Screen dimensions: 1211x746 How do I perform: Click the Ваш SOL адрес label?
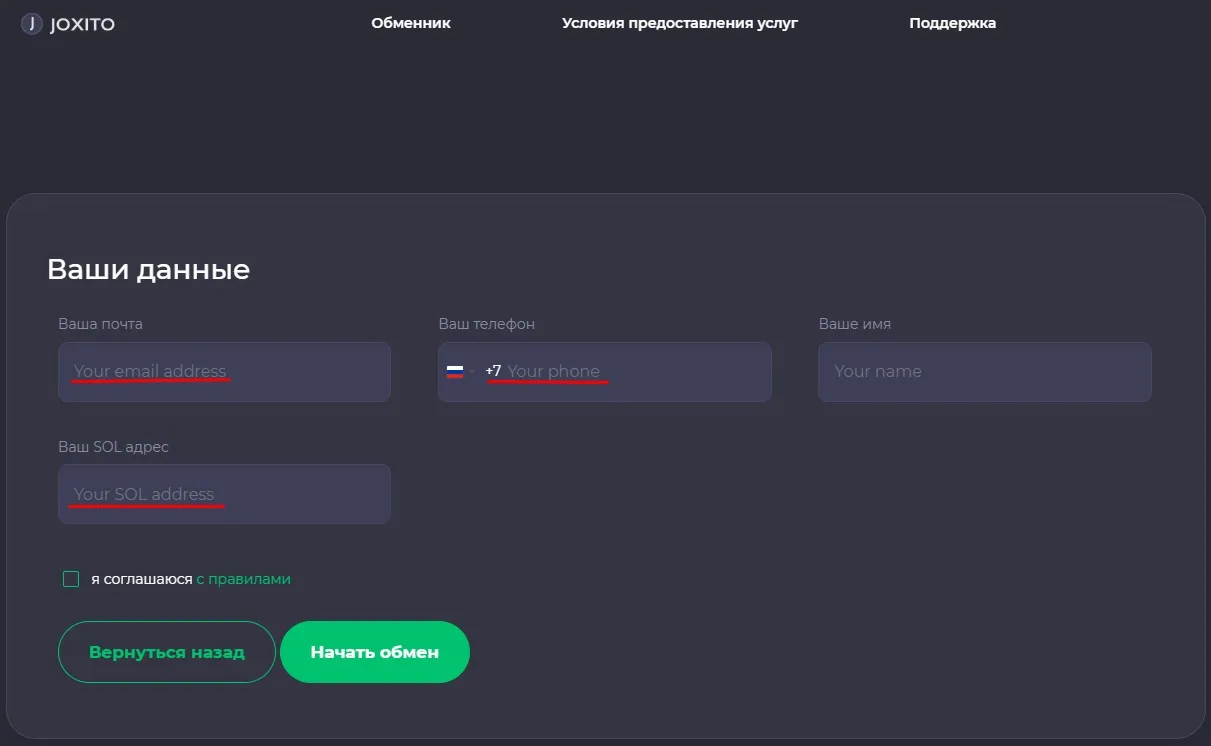click(x=113, y=447)
